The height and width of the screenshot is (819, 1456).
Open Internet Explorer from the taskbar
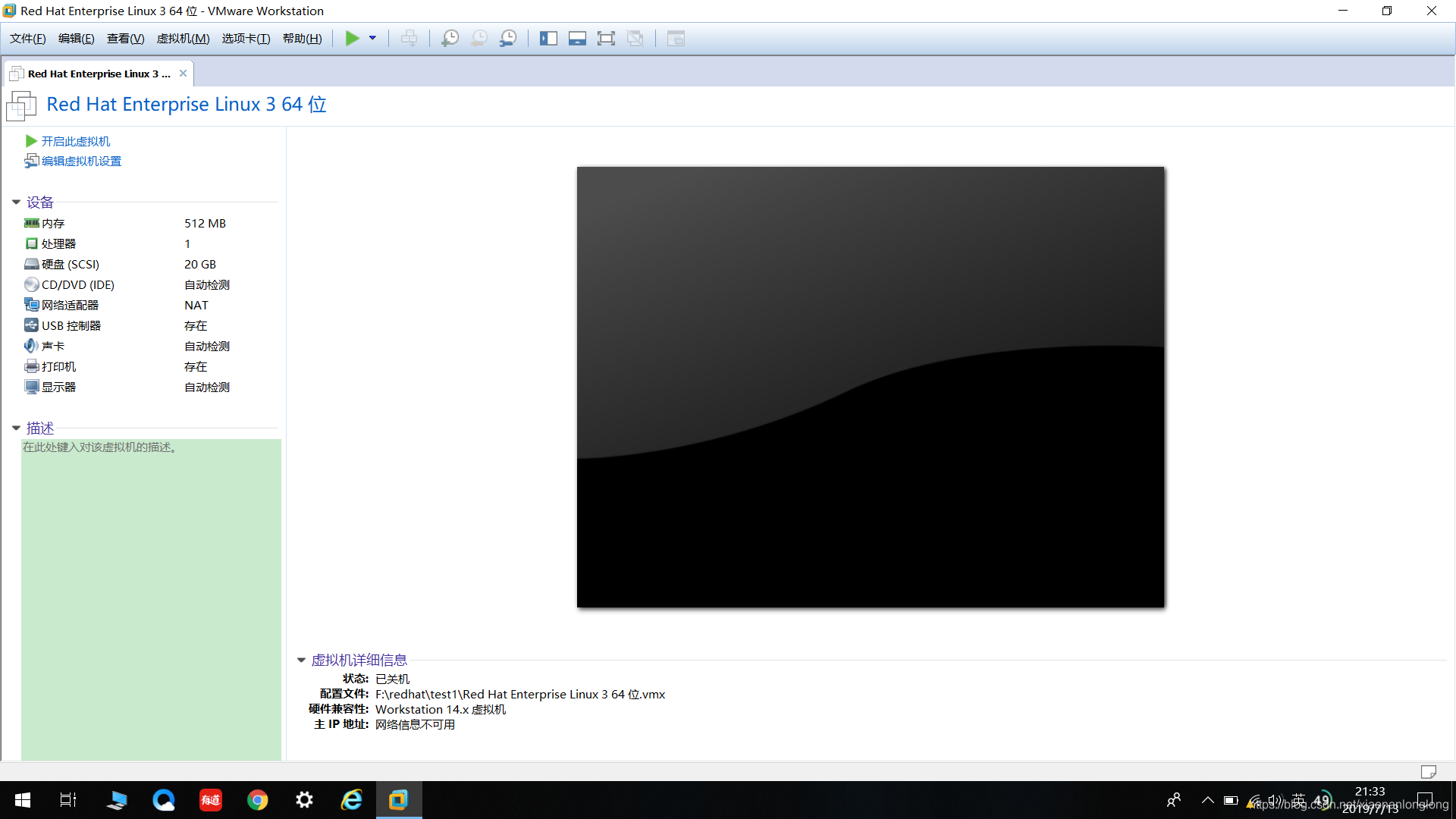pos(352,800)
